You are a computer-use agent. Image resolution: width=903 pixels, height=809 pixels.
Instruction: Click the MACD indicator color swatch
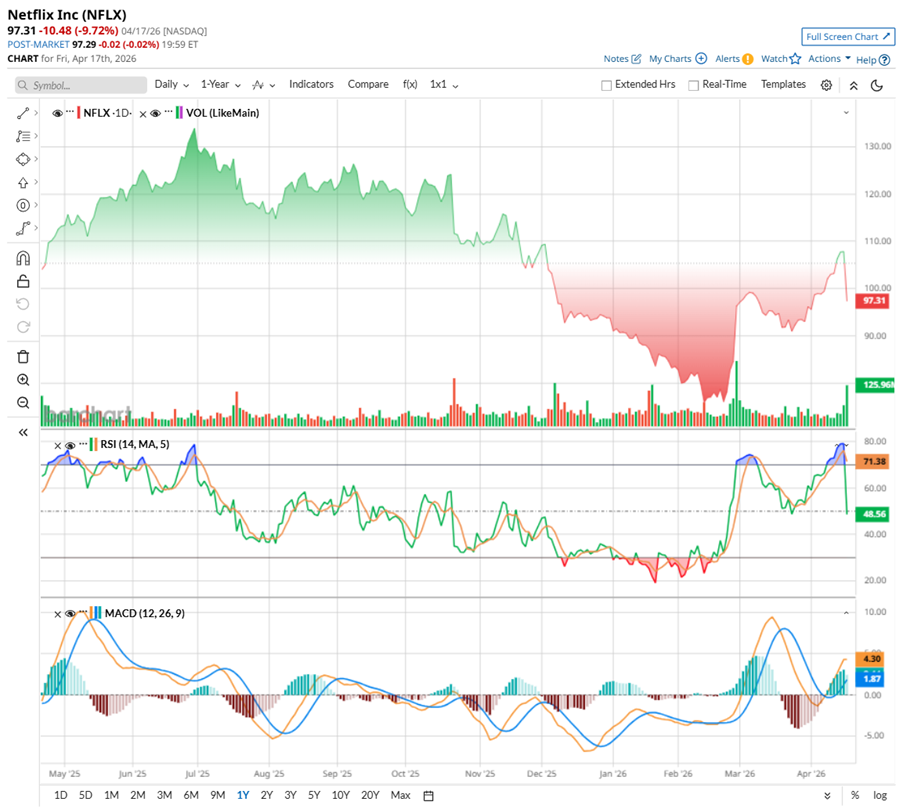click(96, 614)
